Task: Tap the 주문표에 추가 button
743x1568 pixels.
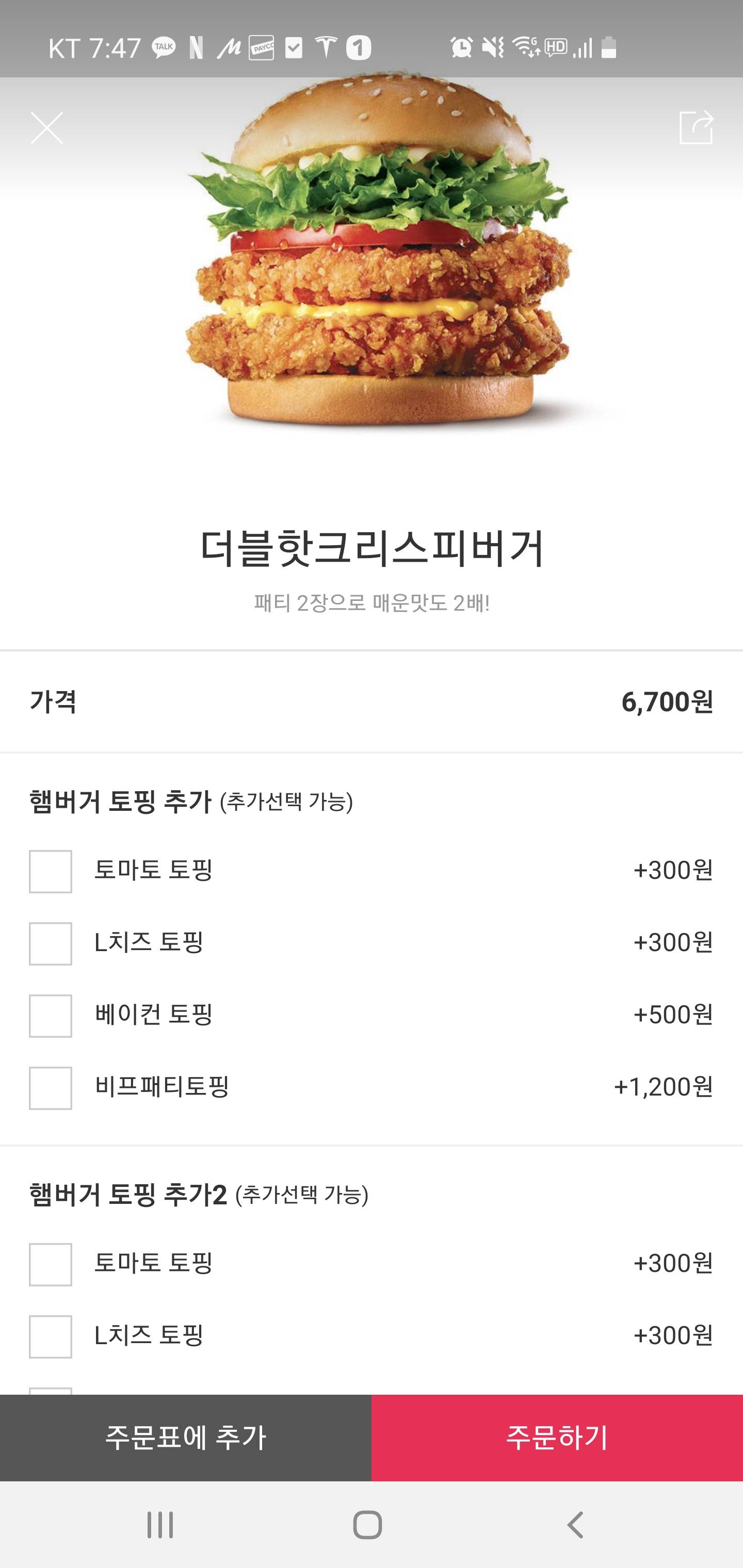Action: tap(186, 1438)
